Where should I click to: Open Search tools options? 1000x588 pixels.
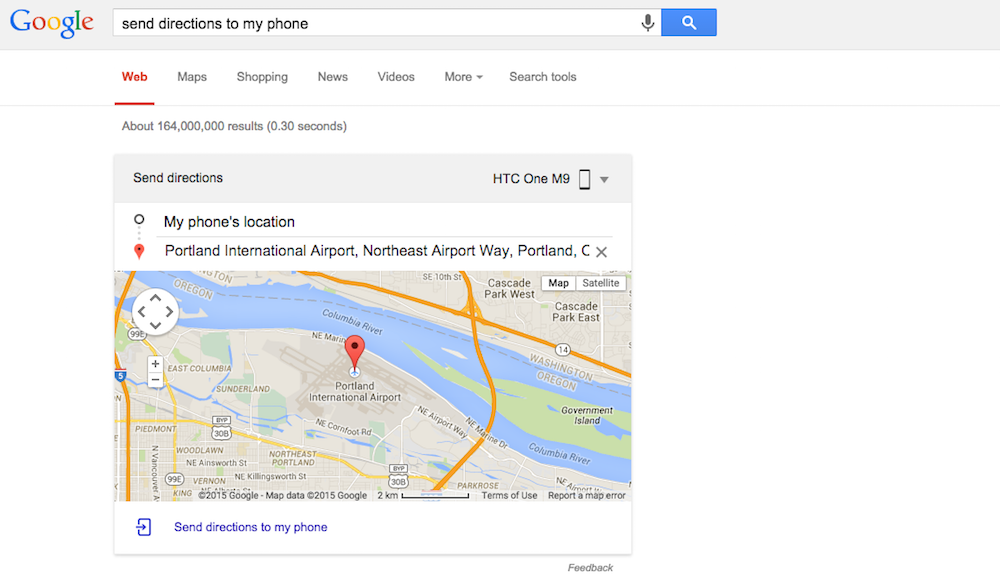pos(542,77)
